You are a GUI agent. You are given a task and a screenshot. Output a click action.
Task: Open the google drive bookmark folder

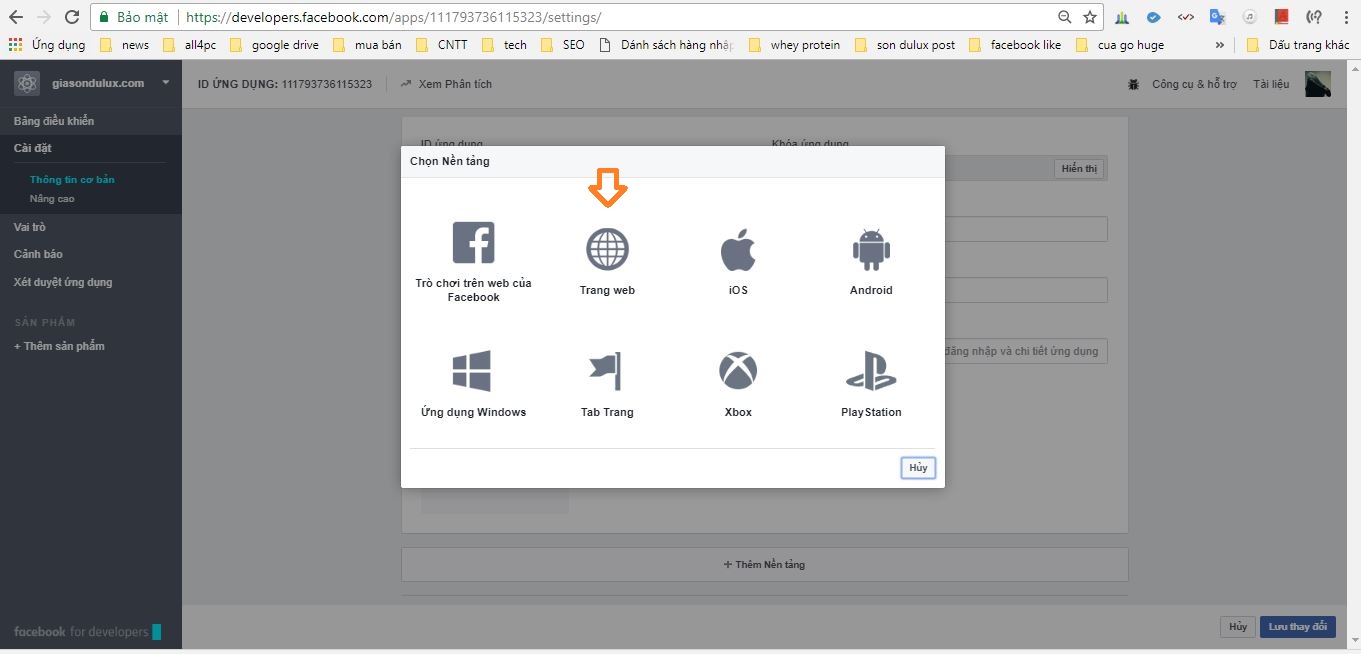(274, 45)
